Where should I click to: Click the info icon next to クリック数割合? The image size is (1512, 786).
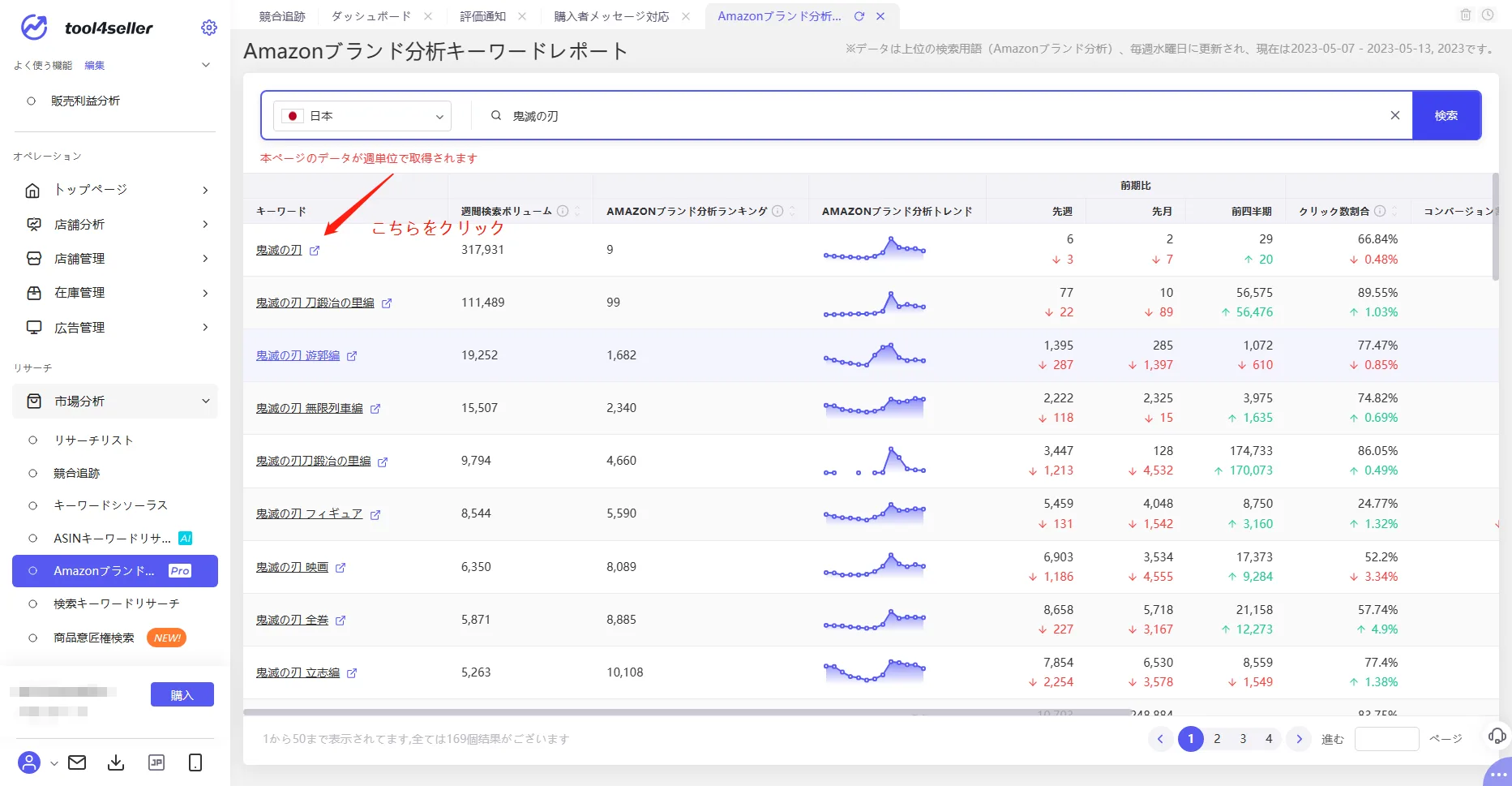(1380, 211)
